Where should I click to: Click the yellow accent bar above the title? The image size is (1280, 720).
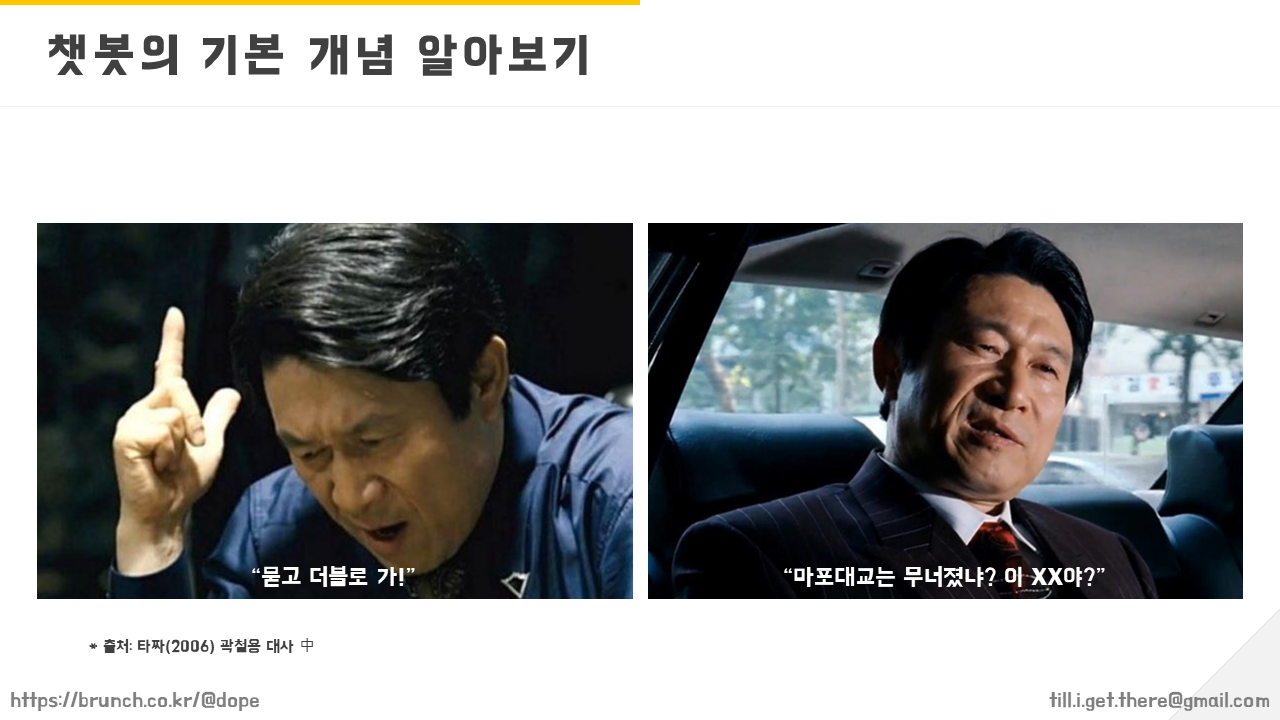pos(320,2)
